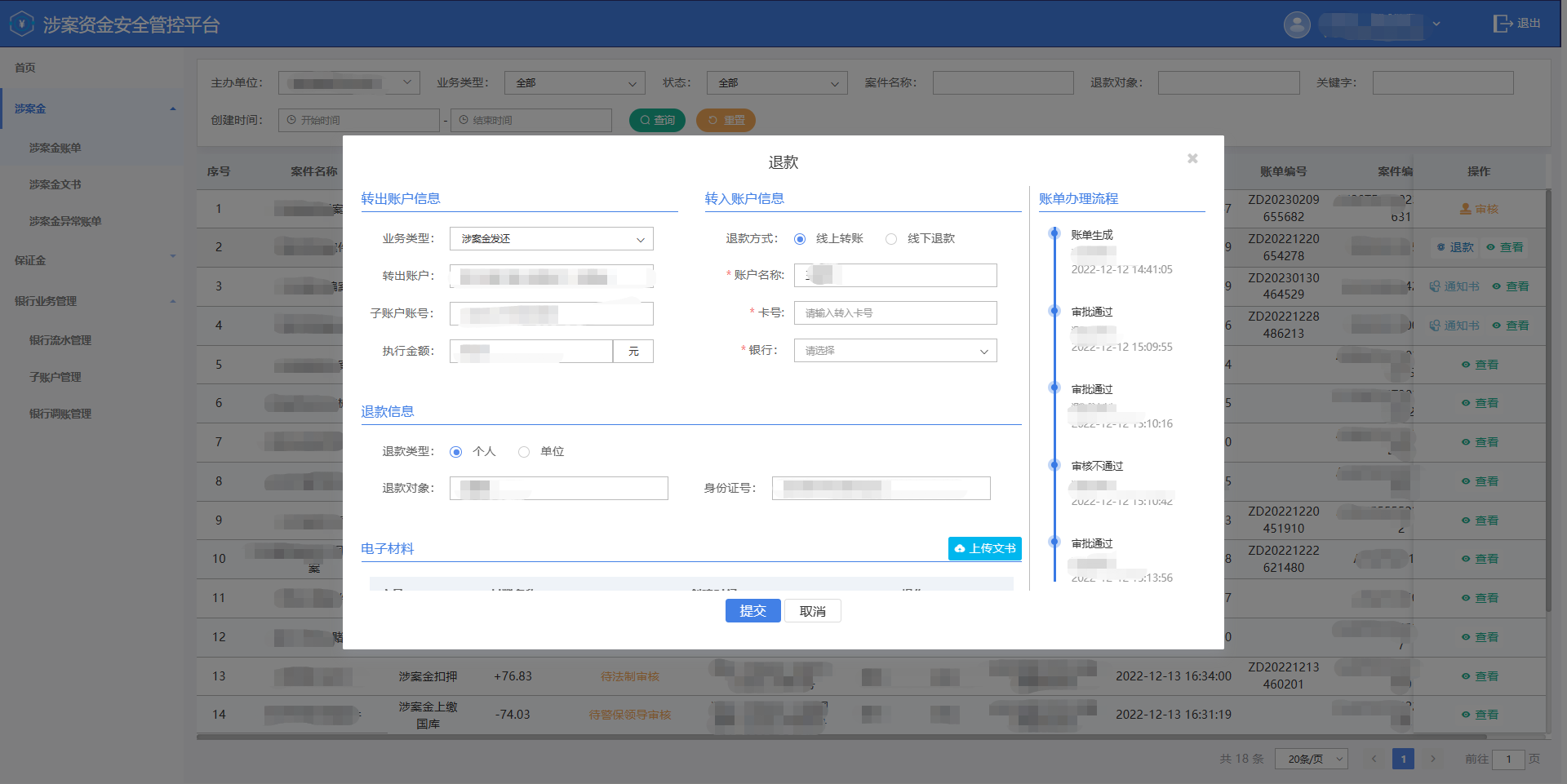Open the 业务类型 dropdown showing 涉案金发还
This screenshot has width=1567, height=784.
pos(551,238)
